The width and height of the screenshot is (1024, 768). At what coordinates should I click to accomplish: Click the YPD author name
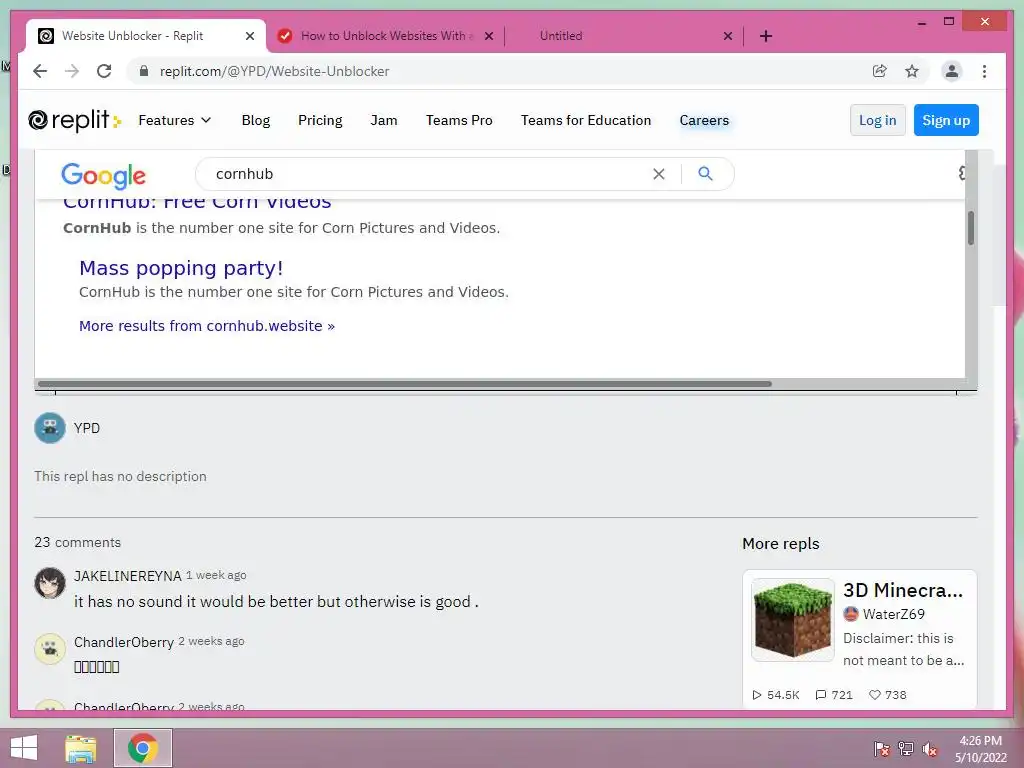(87, 428)
